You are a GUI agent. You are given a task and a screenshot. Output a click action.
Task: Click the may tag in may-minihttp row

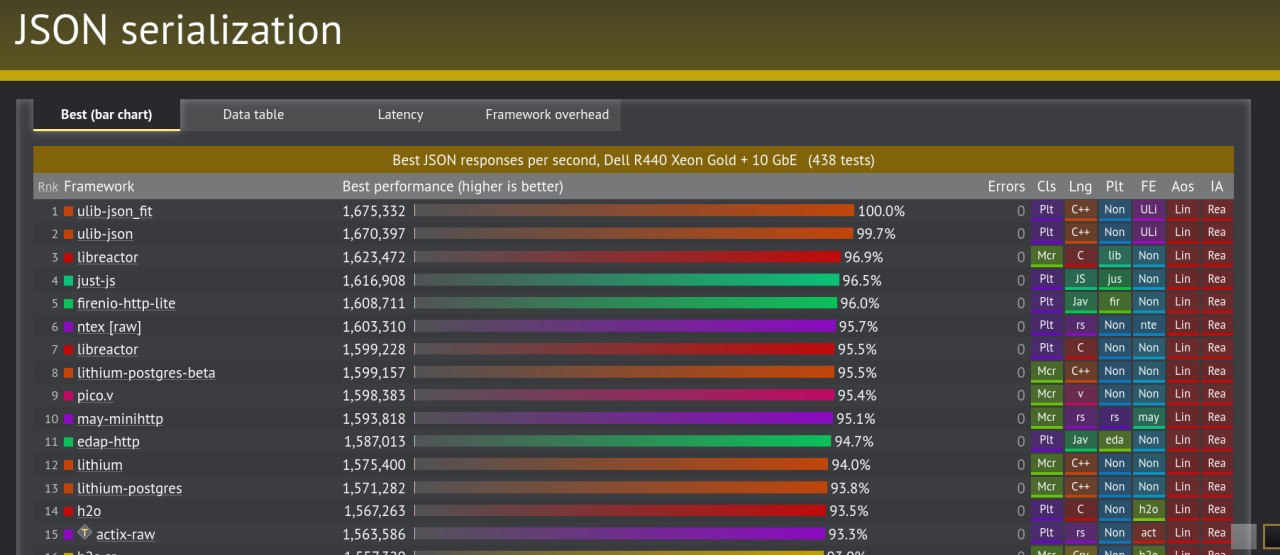[x=1148, y=418]
